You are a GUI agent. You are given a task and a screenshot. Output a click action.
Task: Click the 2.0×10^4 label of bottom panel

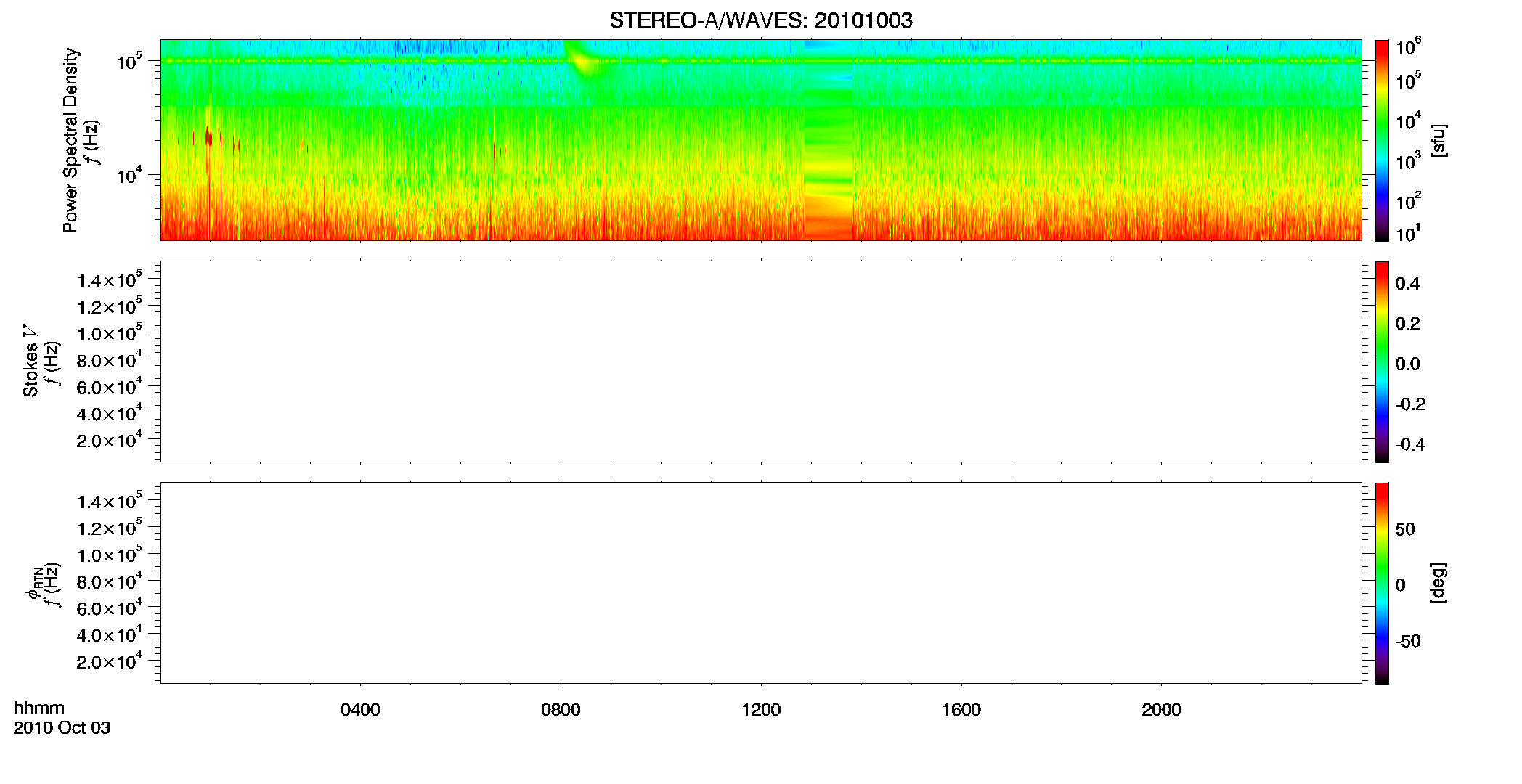(110, 661)
